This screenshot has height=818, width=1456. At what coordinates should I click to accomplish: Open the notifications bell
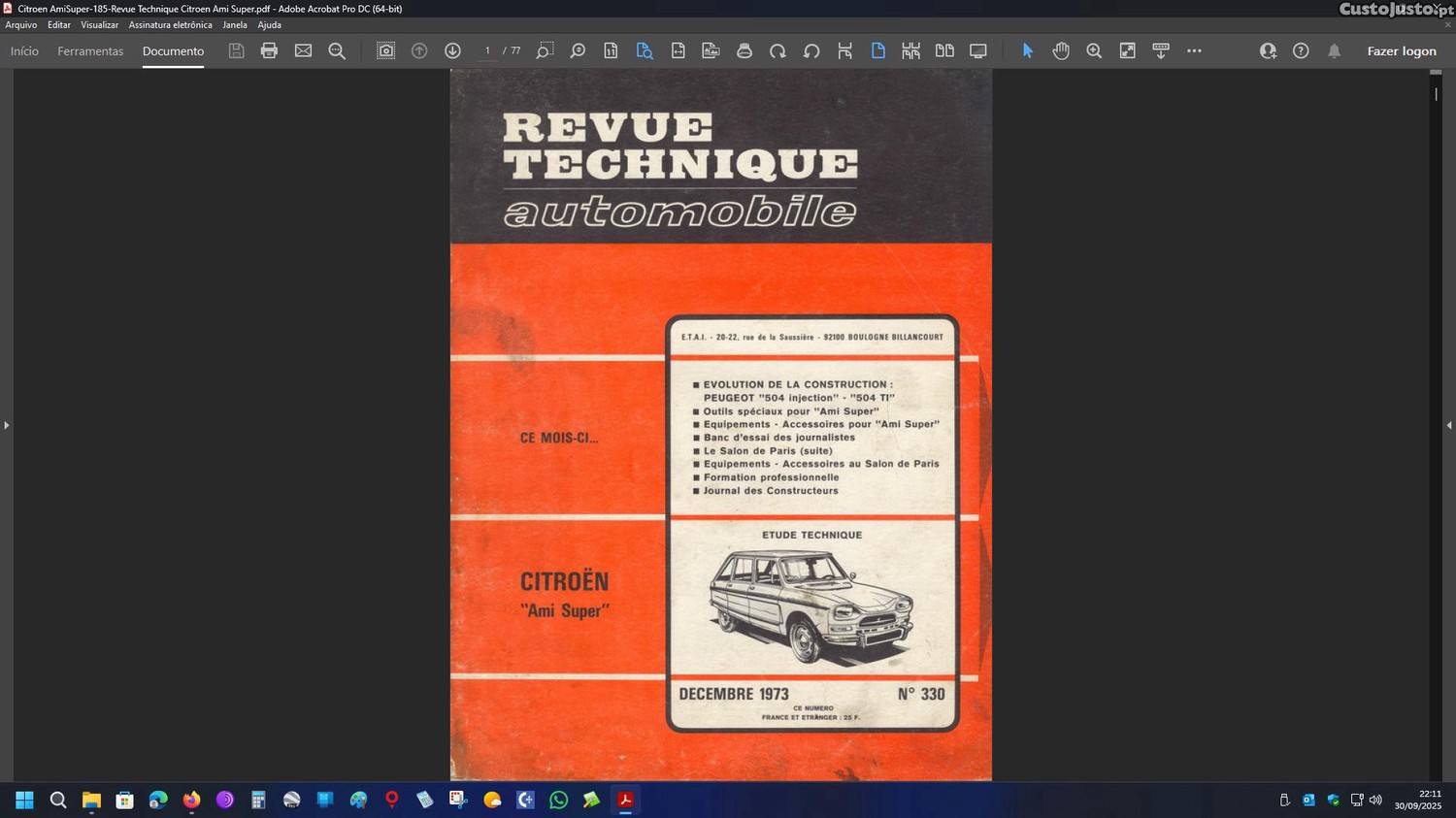1334,50
